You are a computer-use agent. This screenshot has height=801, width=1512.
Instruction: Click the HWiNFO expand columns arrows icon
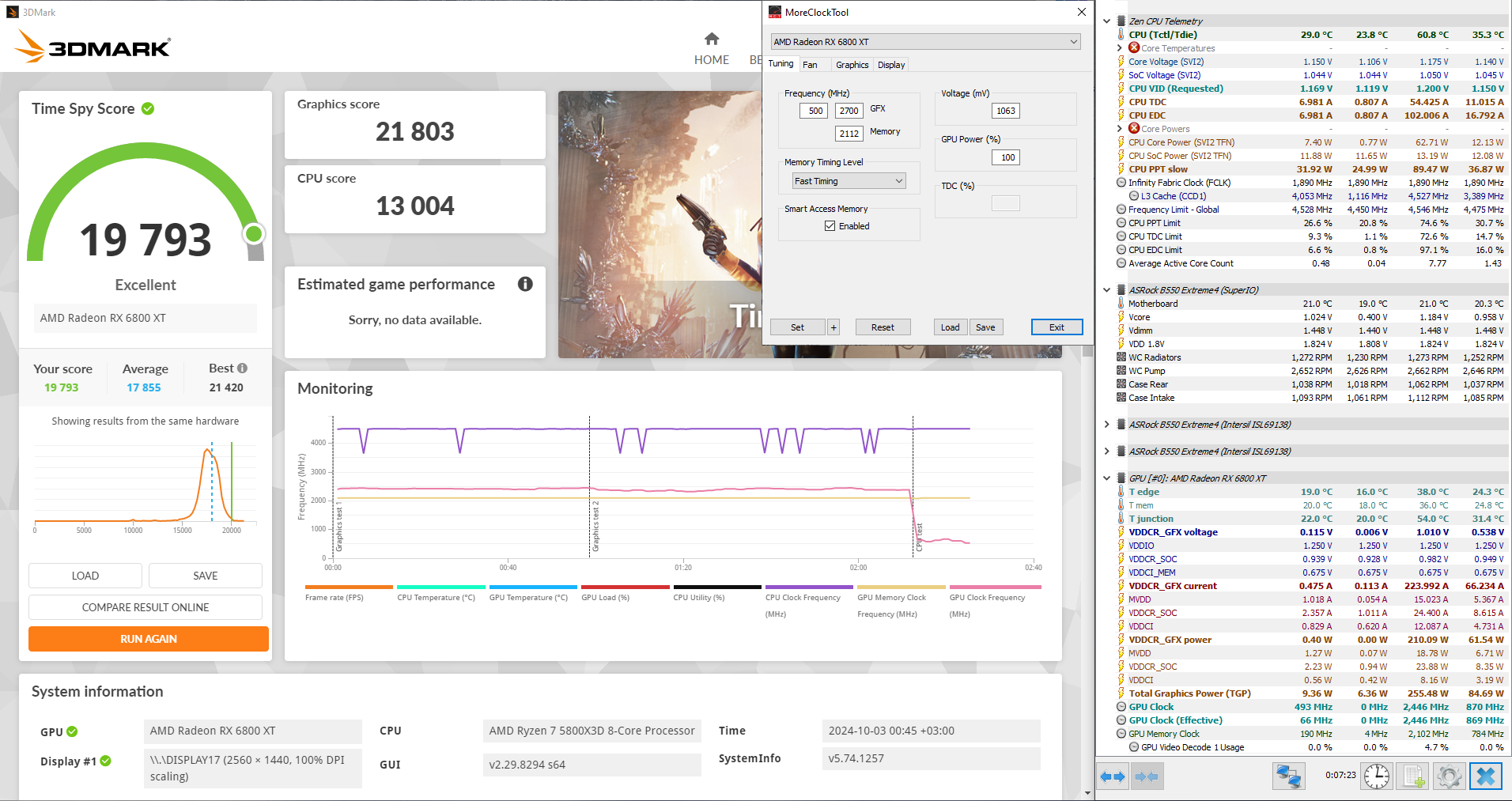[x=1113, y=776]
